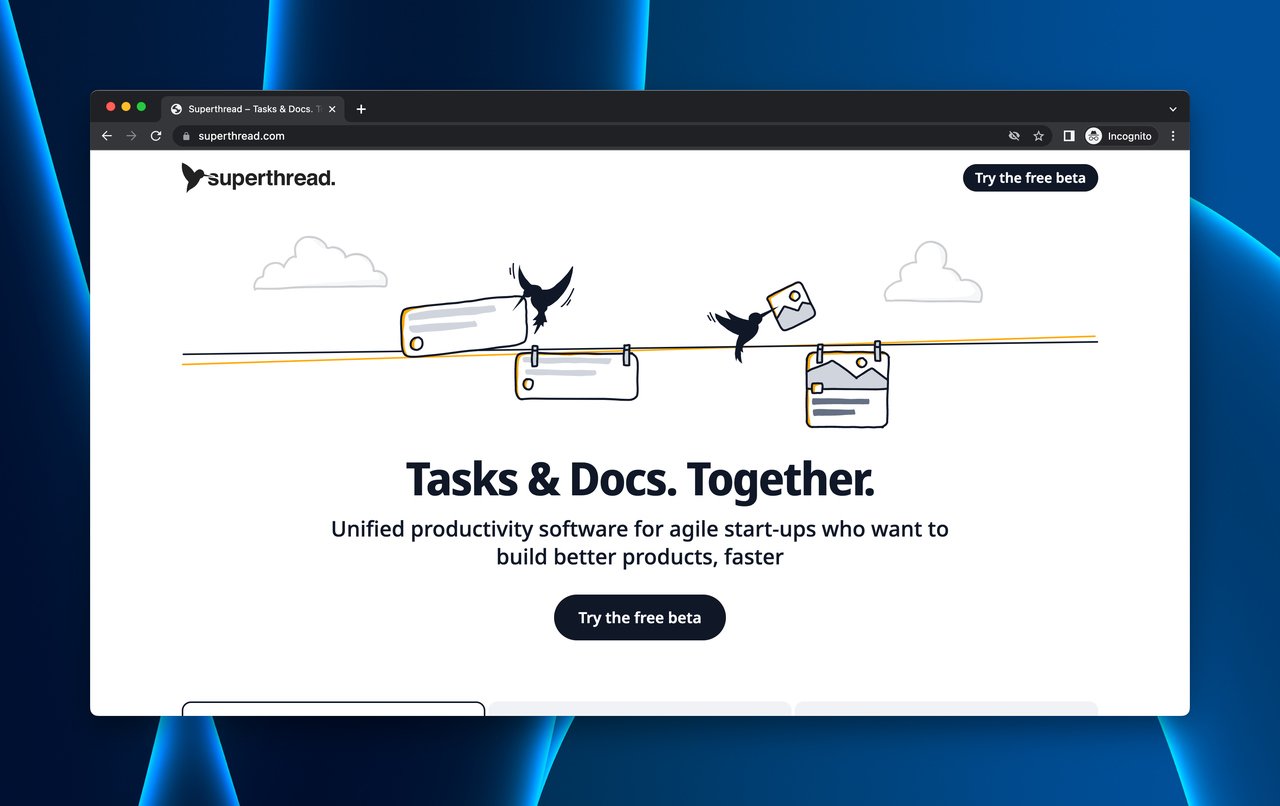This screenshot has height=806, width=1280.
Task: Close the Superthread browser tab
Action: [332, 109]
